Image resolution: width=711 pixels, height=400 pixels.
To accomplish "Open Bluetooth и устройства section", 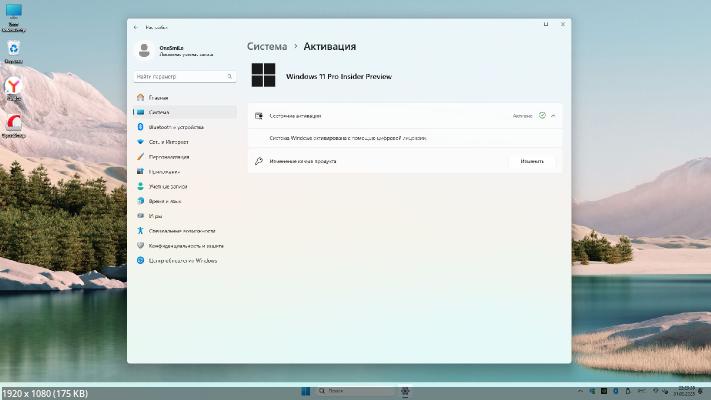I will (x=185, y=127).
